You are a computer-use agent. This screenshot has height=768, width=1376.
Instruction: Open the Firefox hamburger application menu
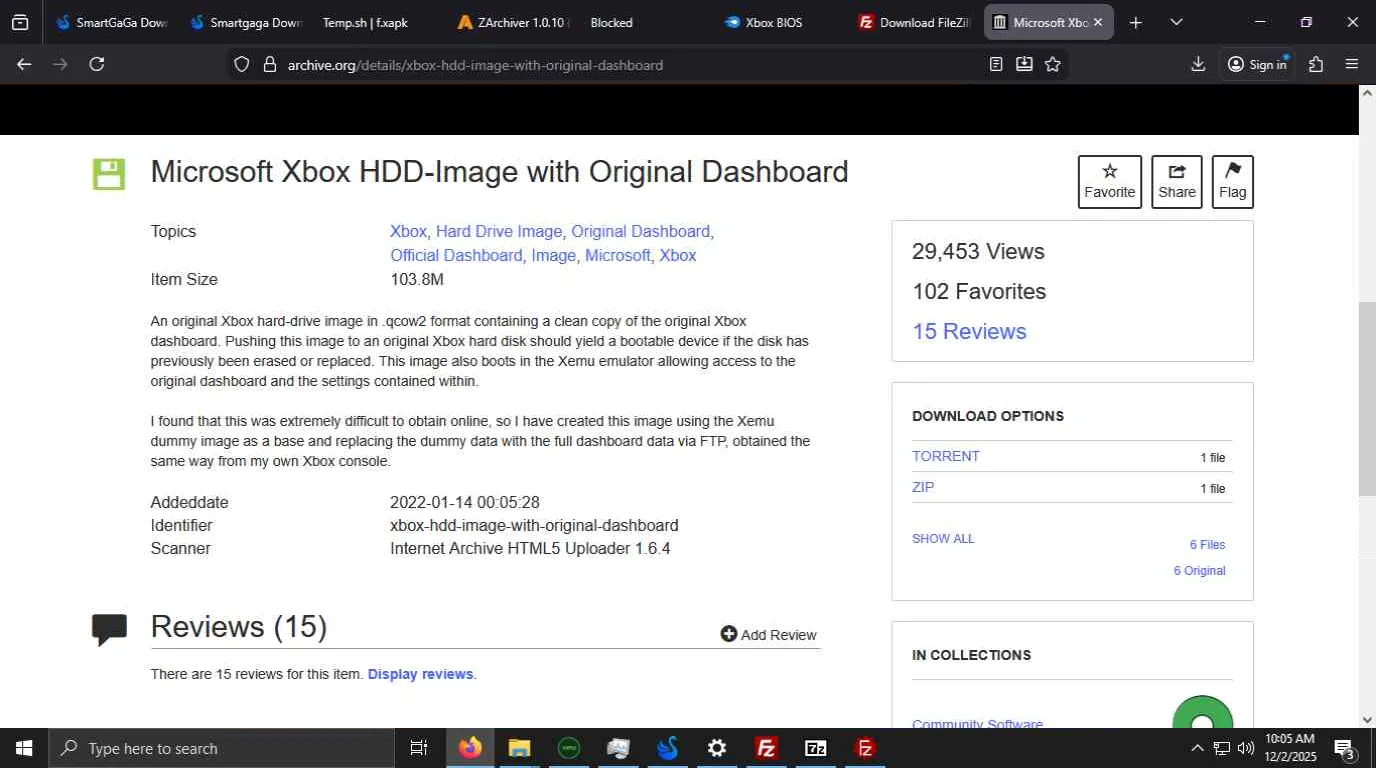point(1352,64)
